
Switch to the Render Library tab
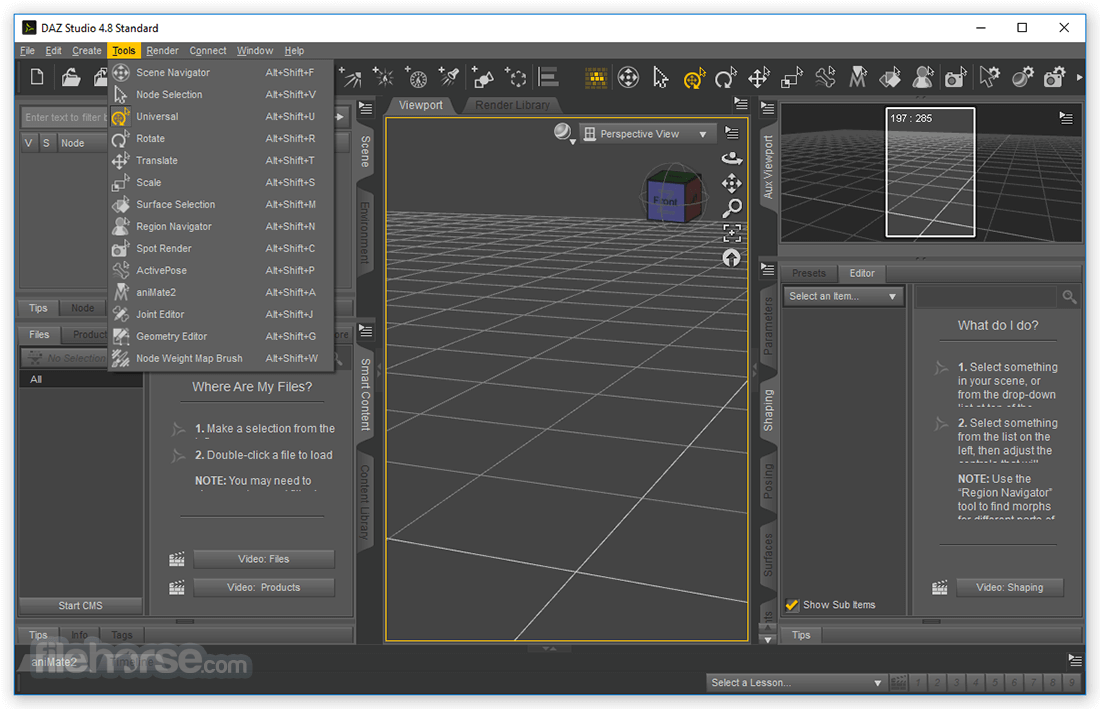(x=512, y=105)
